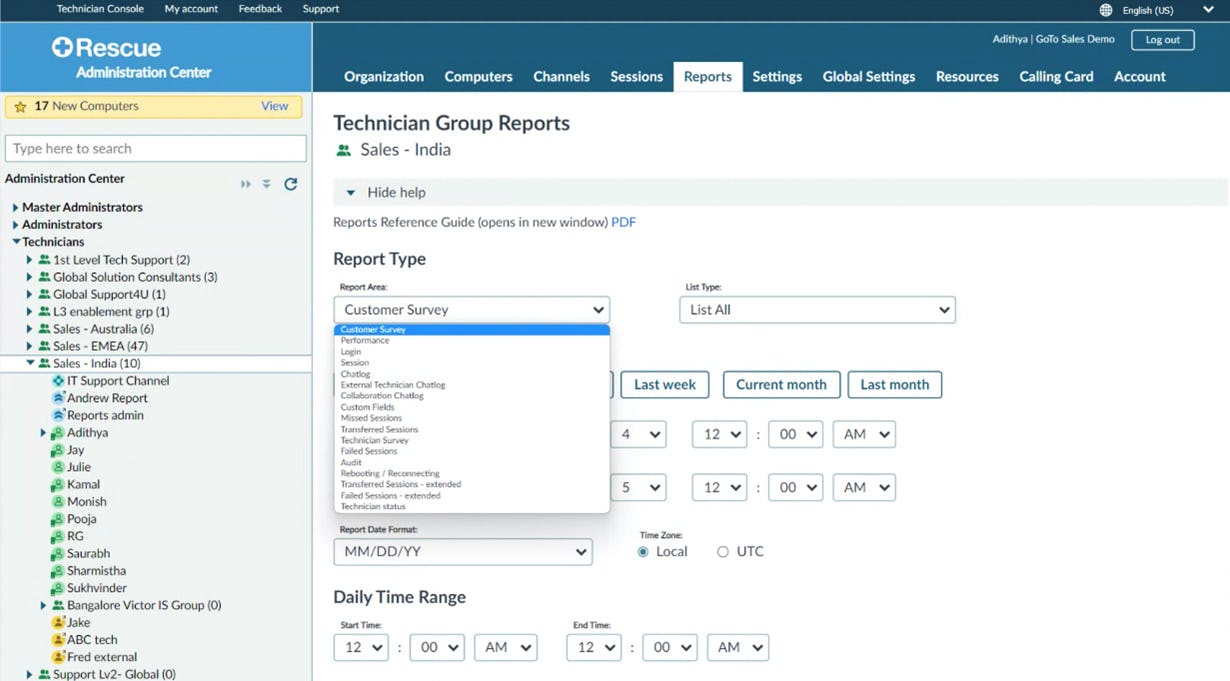
Task: Collapse the Hide help section
Action: [350, 193]
